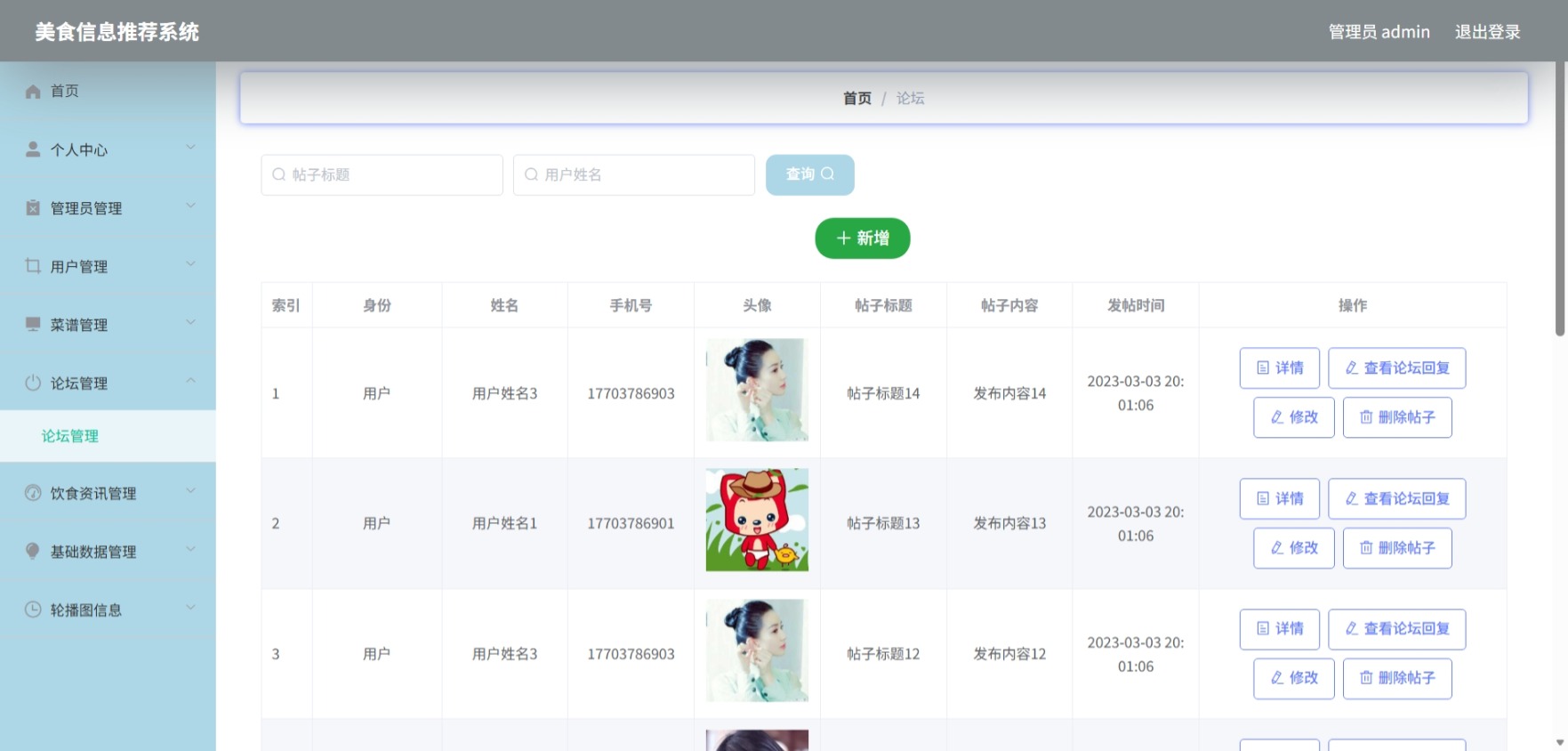Image resolution: width=1568 pixels, height=751 pixels.
Task: Click pencil icon on 修改 for 帖子标题13
Action: tap(1277, 547)
